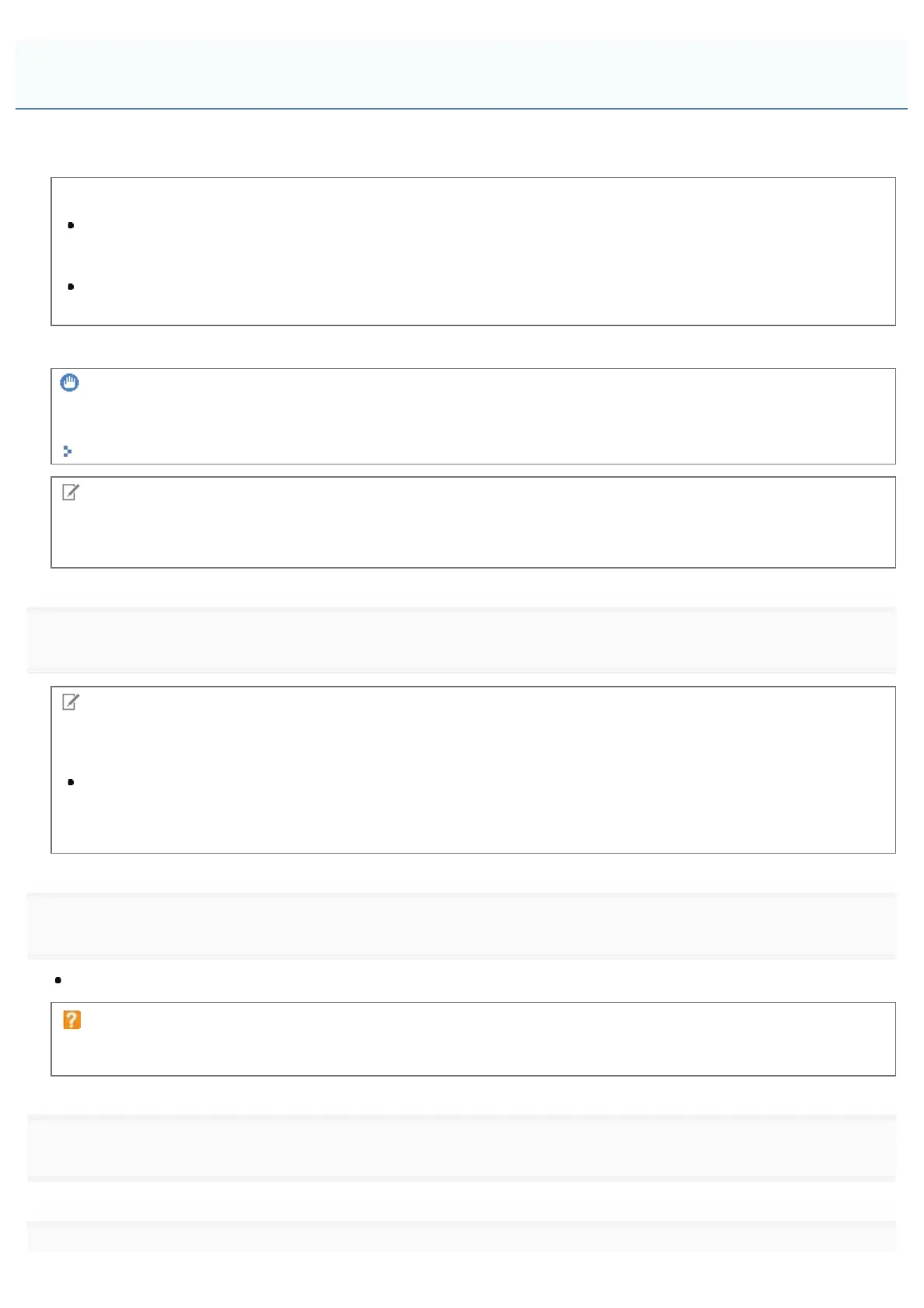
Task: Select the partially visible bottom gray heading bar
Action: click(x=461, y=1237)
